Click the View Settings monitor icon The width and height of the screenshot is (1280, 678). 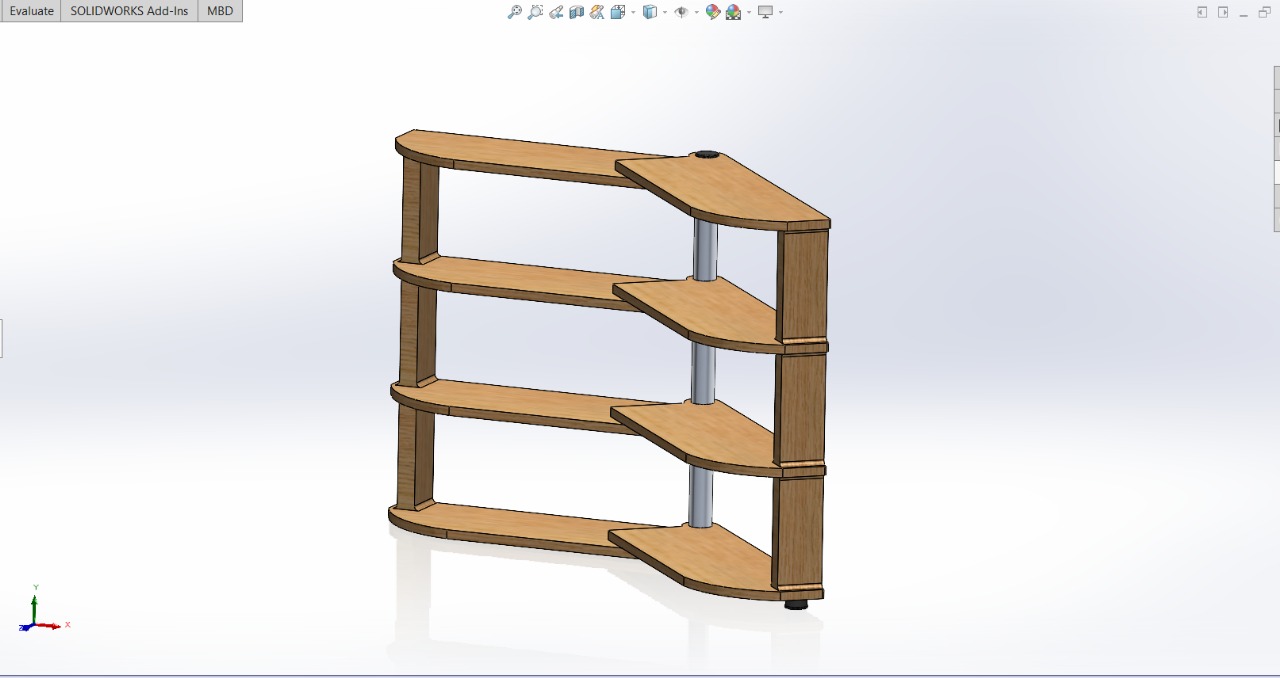click(765, 12)
